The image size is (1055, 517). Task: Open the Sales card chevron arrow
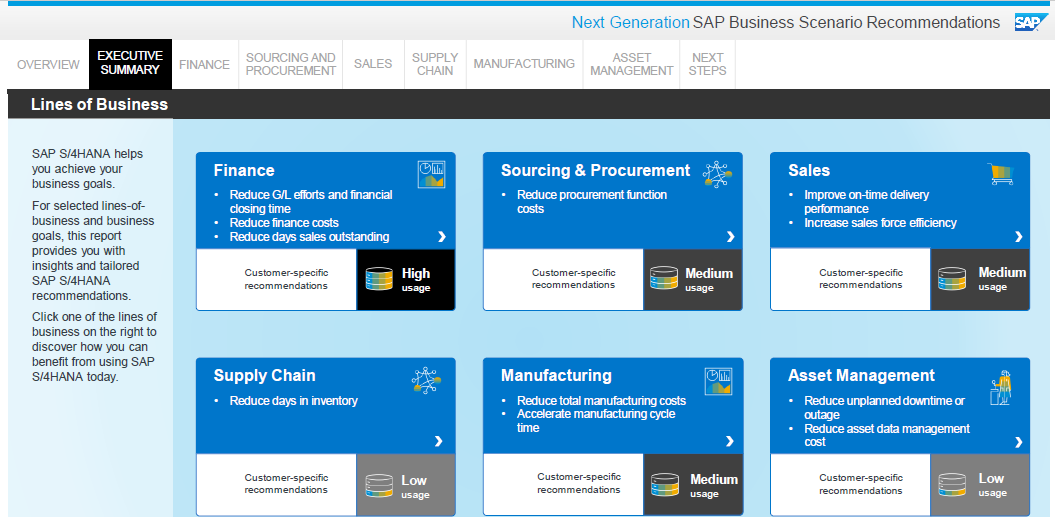(x=1018, y=237)
